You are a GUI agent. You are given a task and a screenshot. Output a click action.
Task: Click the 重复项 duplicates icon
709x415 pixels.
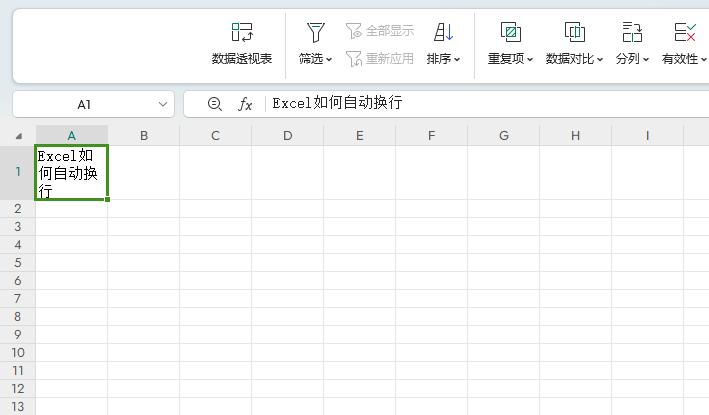(x=510, y=32)
